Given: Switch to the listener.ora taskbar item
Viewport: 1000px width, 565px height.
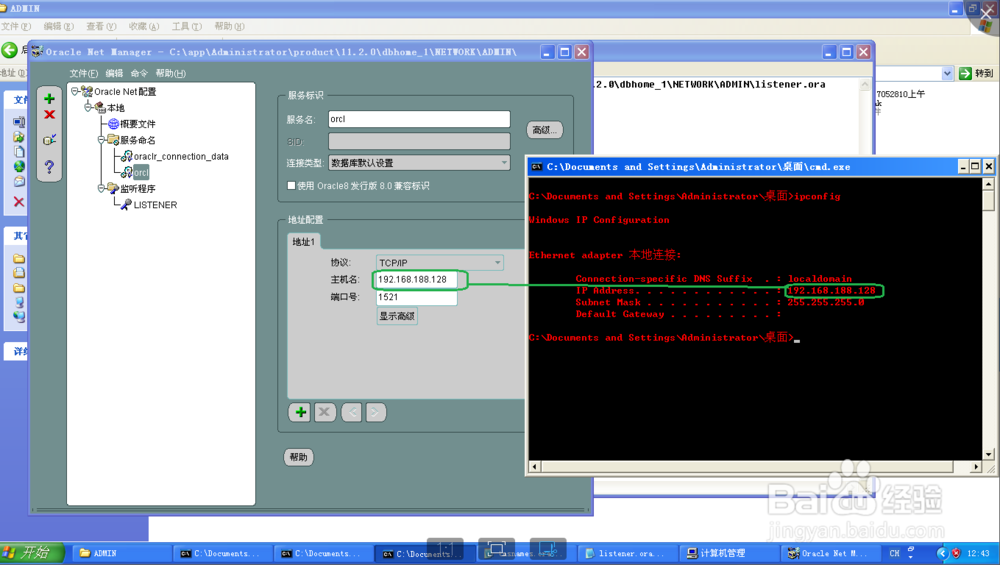Looking at the screenshot, I should click(x=628, y=554).
